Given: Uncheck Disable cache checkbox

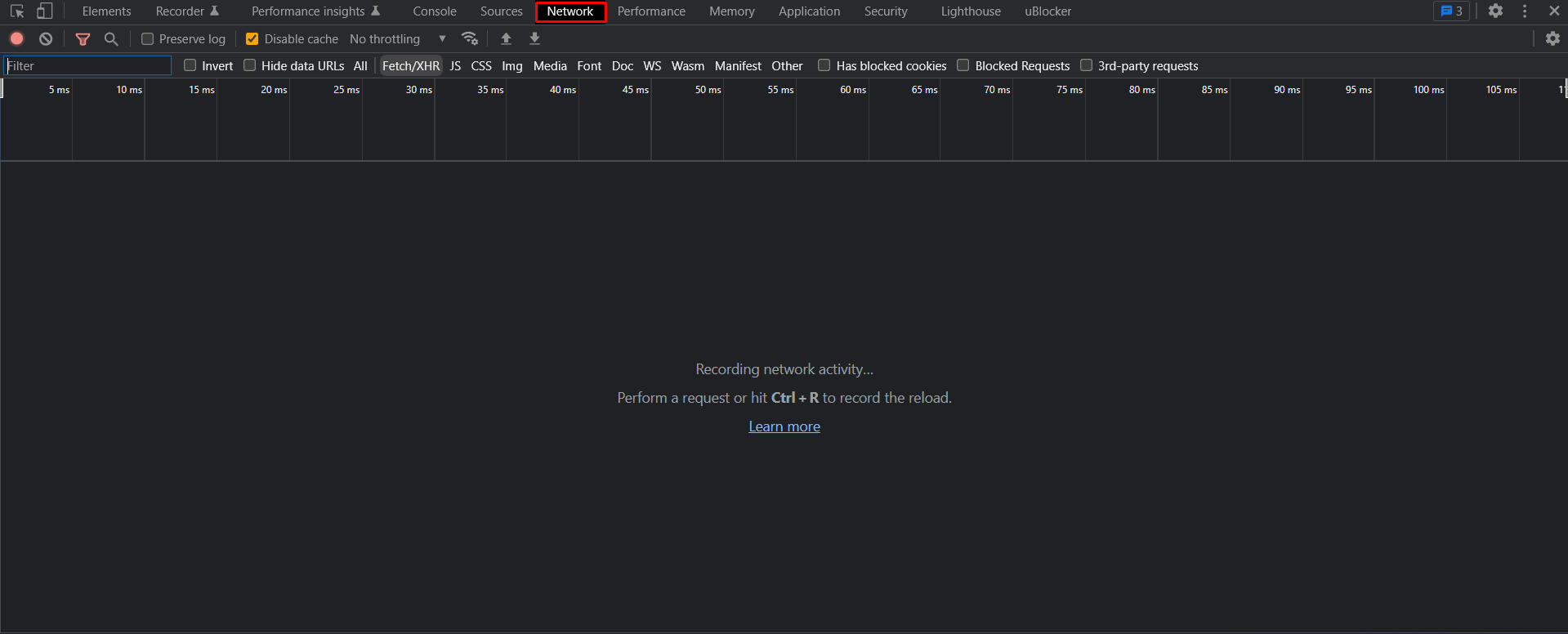Looking at the screenshot, I should pos(252,38).
